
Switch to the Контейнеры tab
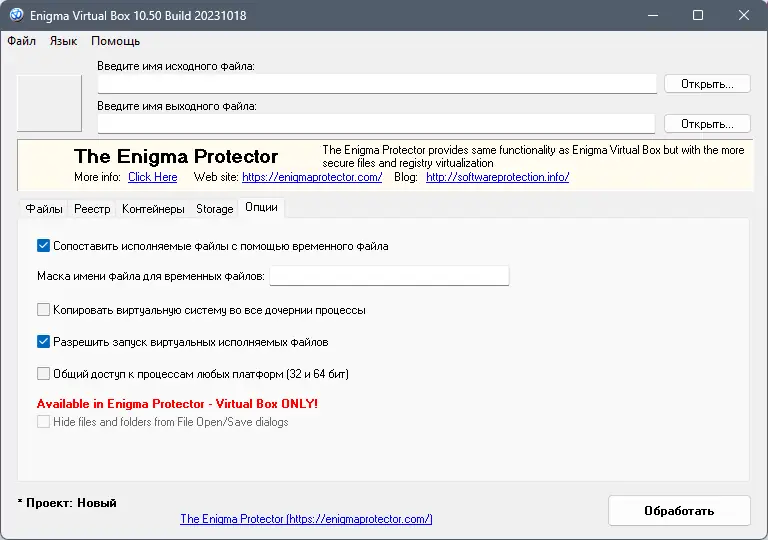coord(153,209)
